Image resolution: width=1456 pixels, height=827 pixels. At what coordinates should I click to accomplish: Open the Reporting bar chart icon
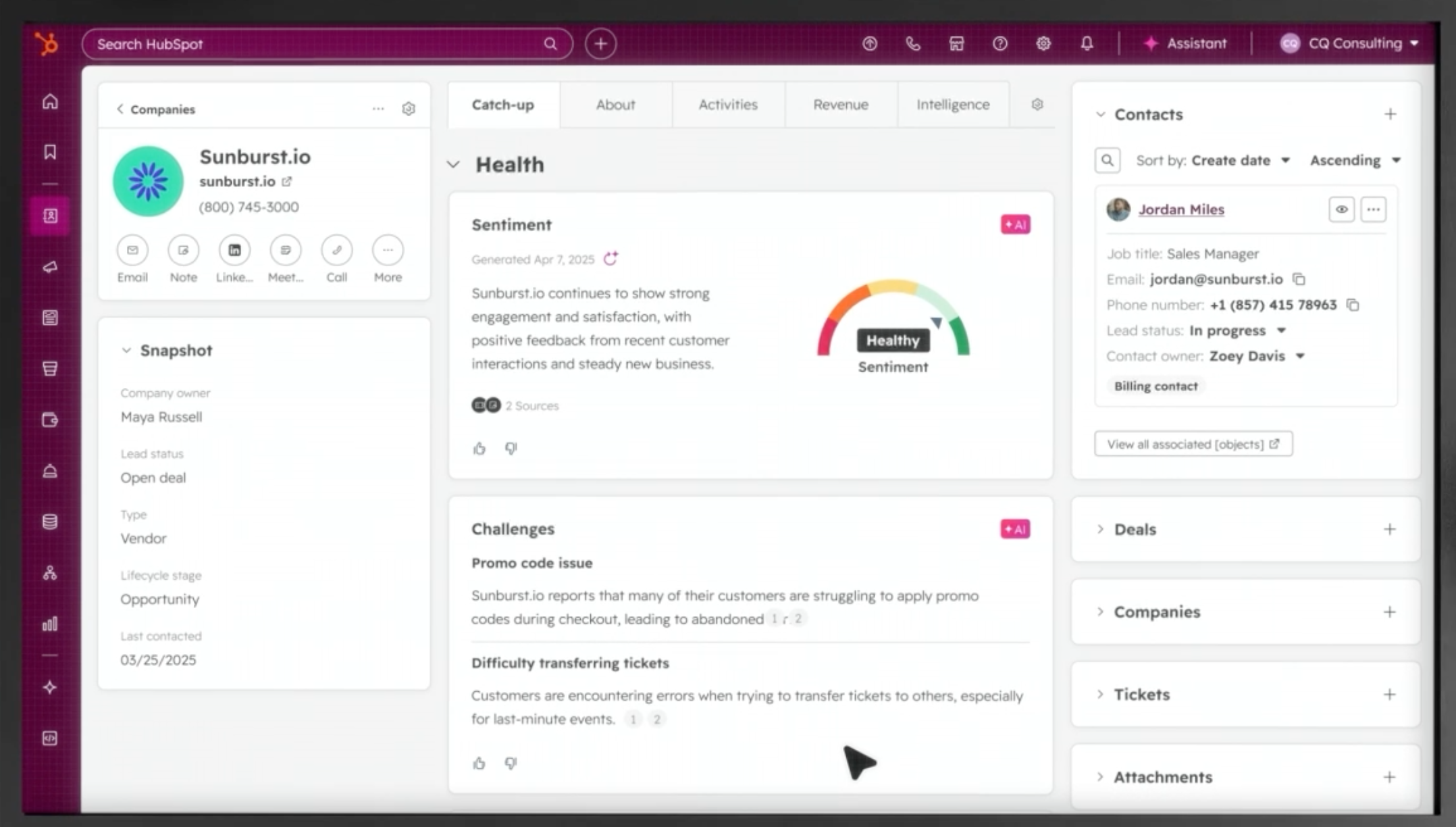(50, 624)
